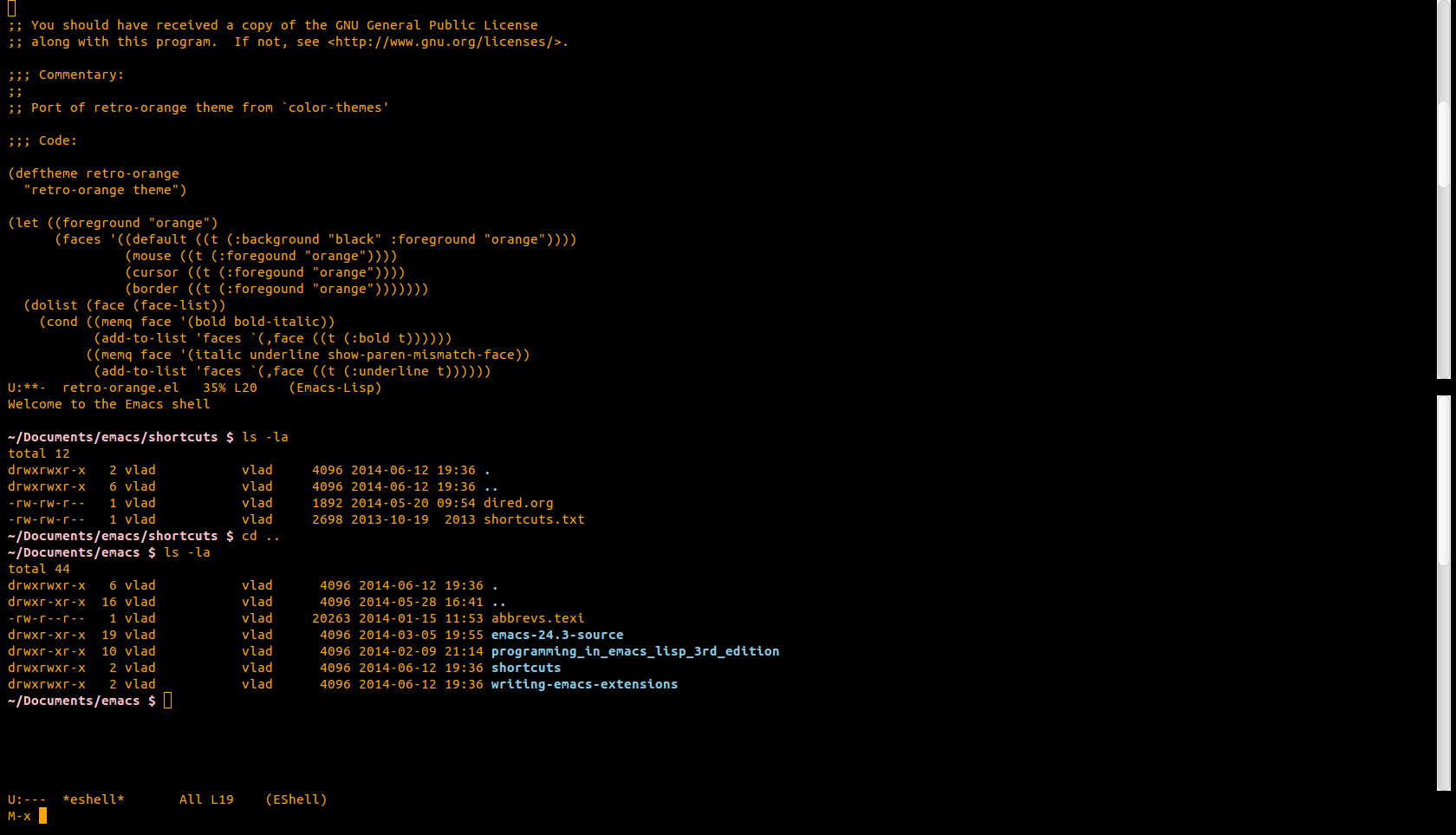Open programming_in_emacs_lisp_3rd_edition directory listing
The height and width of the screenshot is (835, 1456).
(x=635, y=651)
